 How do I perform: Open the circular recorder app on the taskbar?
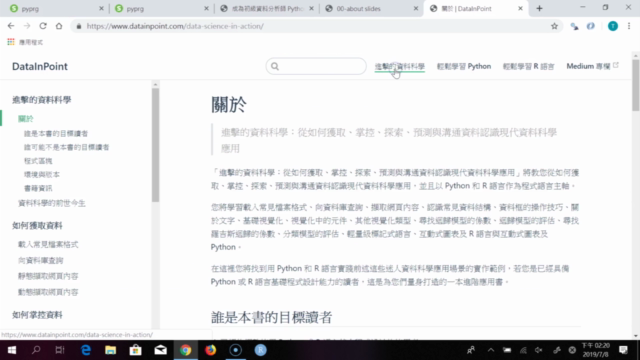coord(236,350)
